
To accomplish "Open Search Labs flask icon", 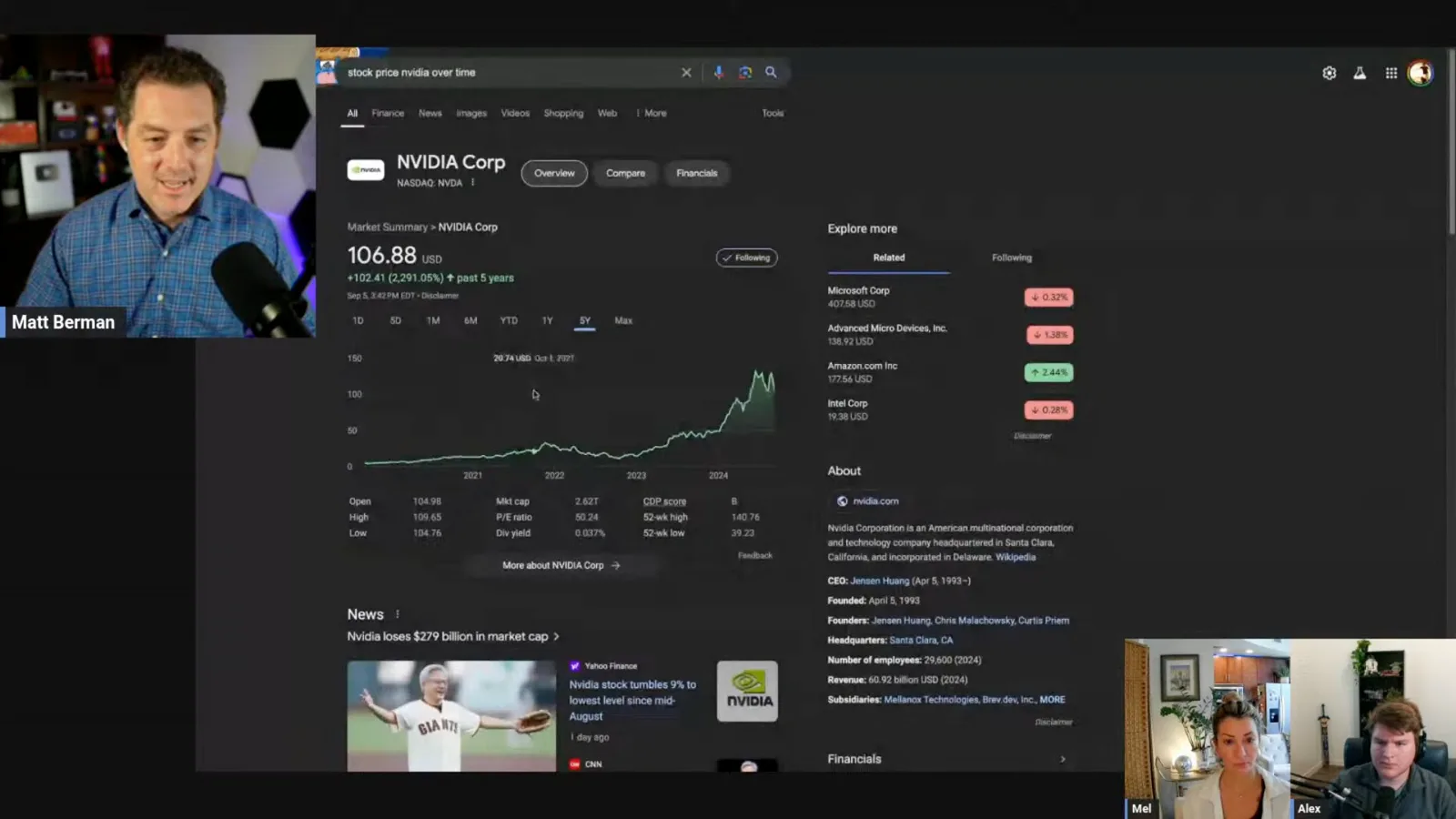I will pyautogui.click(x=1360, y=73).
